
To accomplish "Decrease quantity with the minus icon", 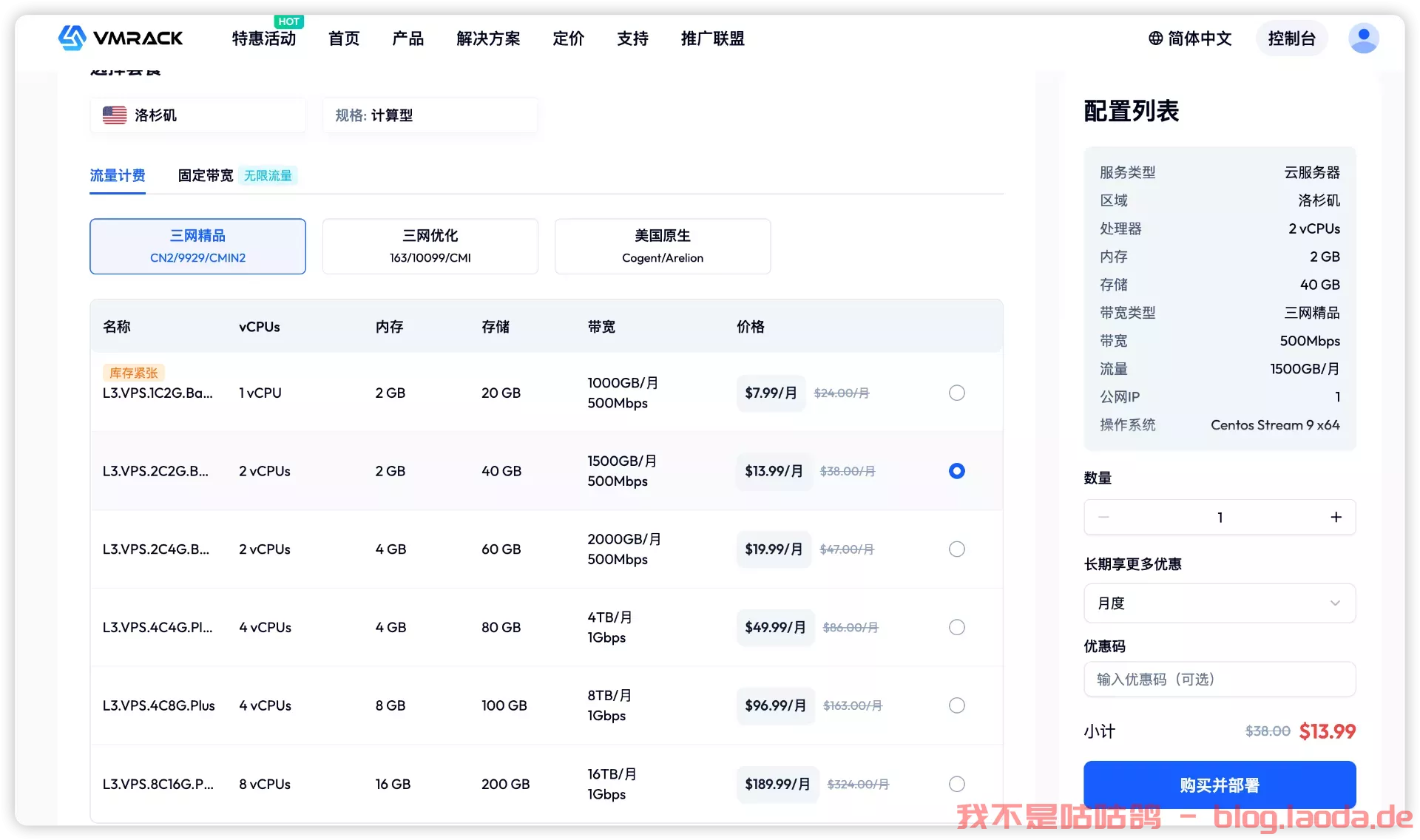I will 1103,518.
